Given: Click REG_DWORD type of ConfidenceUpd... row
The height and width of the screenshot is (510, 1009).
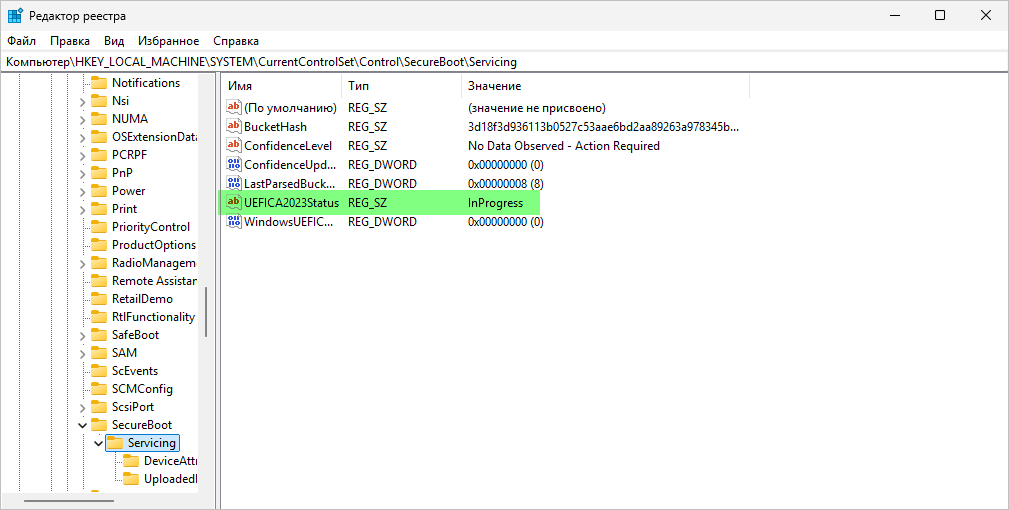Looking at the screenshot, I should [382, 165].
